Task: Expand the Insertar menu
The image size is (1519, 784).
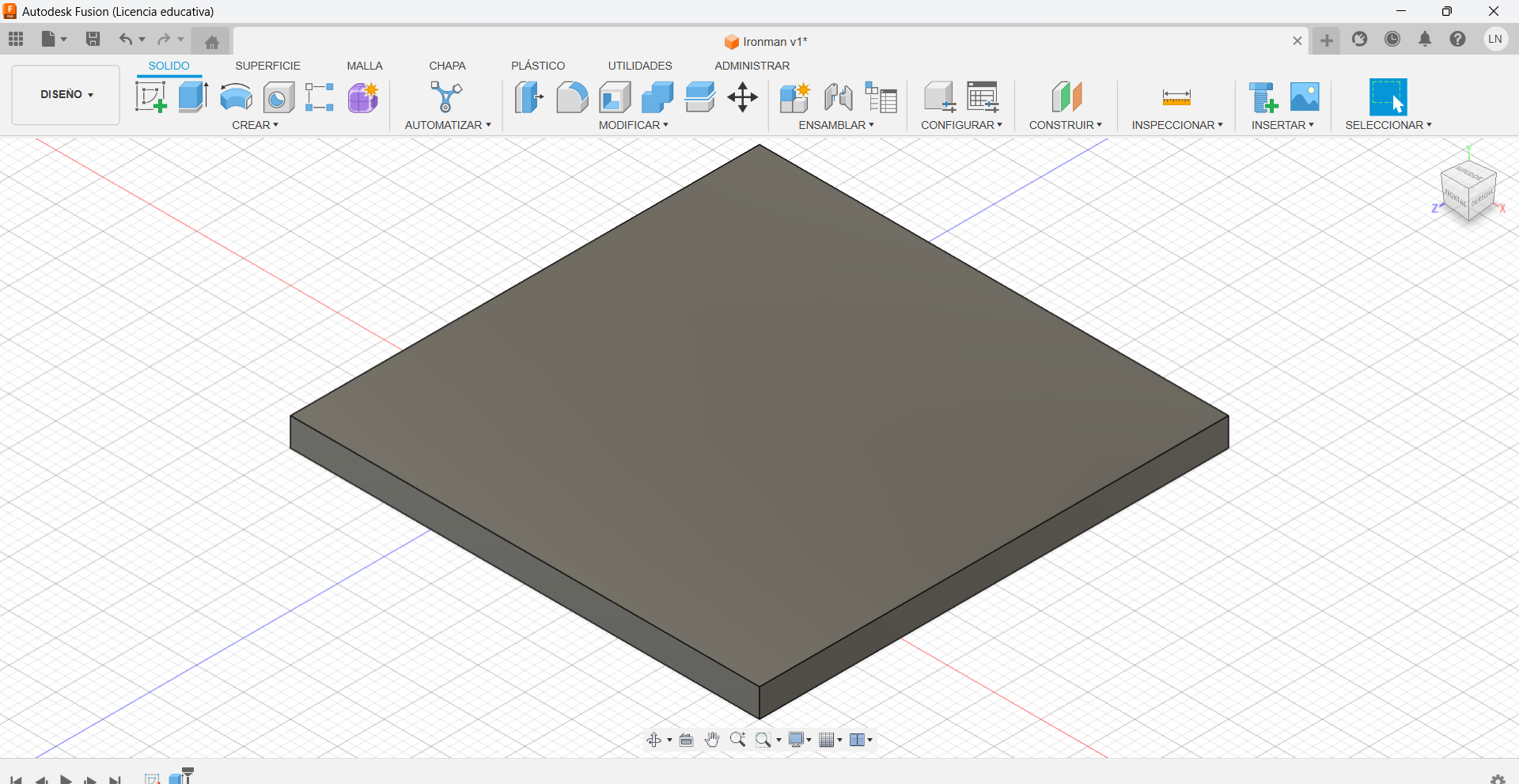Action: point(1282,125)
